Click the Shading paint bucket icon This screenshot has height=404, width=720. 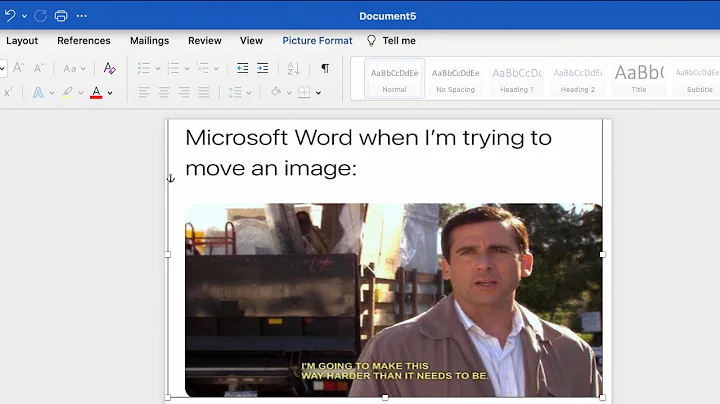tap(276, 92)
